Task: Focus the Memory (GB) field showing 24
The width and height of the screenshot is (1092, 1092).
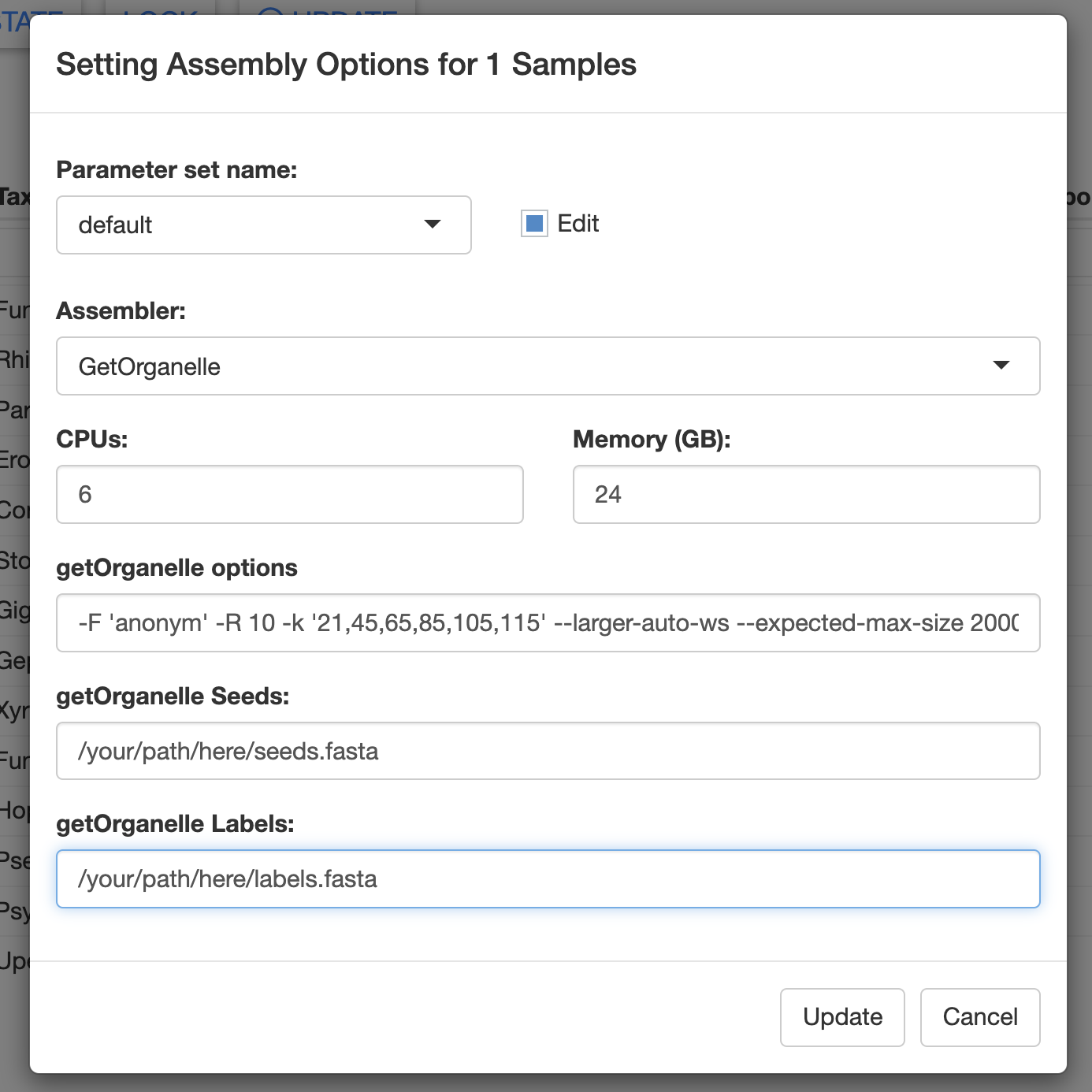Action: pyautogui.click(x=807, y=495)
